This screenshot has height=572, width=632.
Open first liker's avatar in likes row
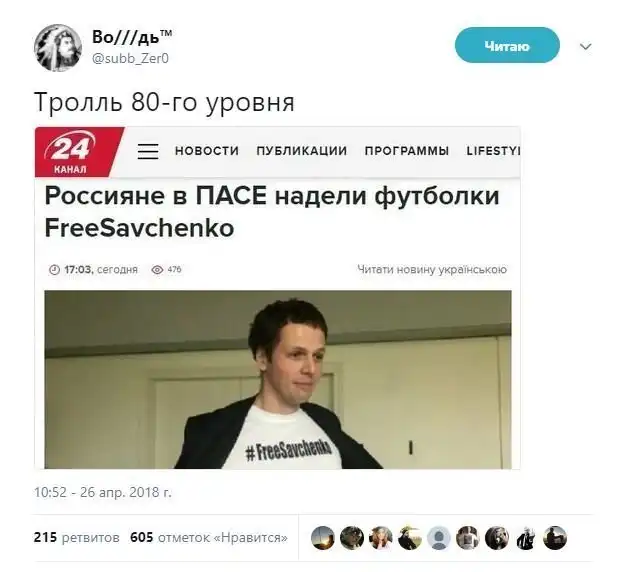click(x=323, y=538)
